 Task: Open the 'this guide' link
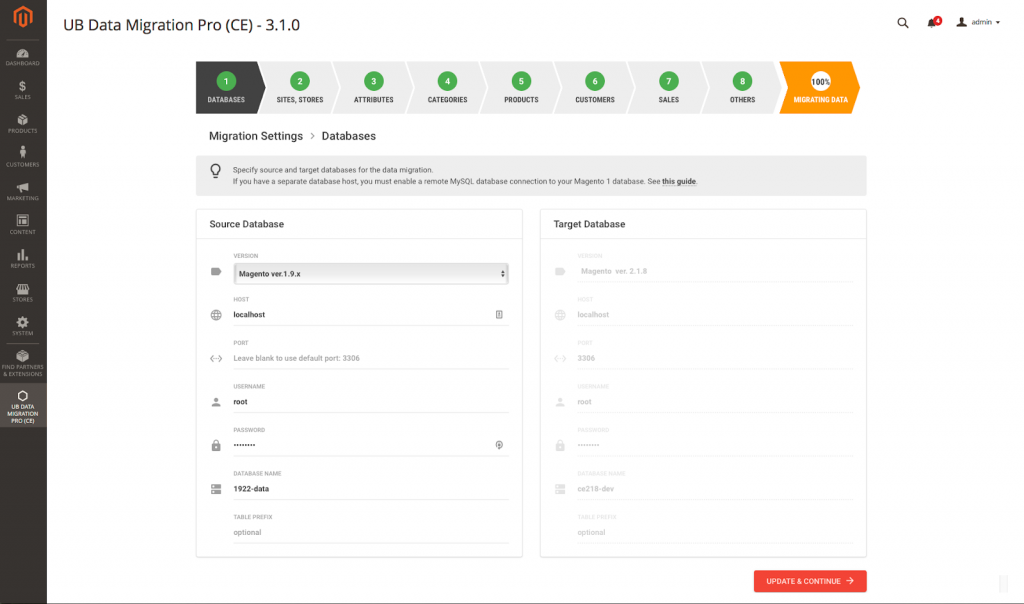coord(679,182)
